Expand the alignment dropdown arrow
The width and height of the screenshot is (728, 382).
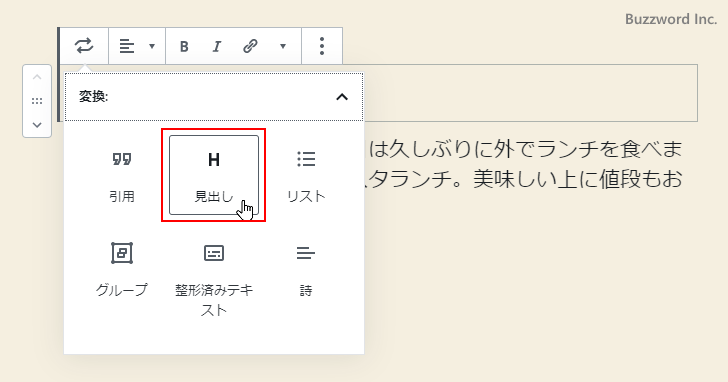151,46
